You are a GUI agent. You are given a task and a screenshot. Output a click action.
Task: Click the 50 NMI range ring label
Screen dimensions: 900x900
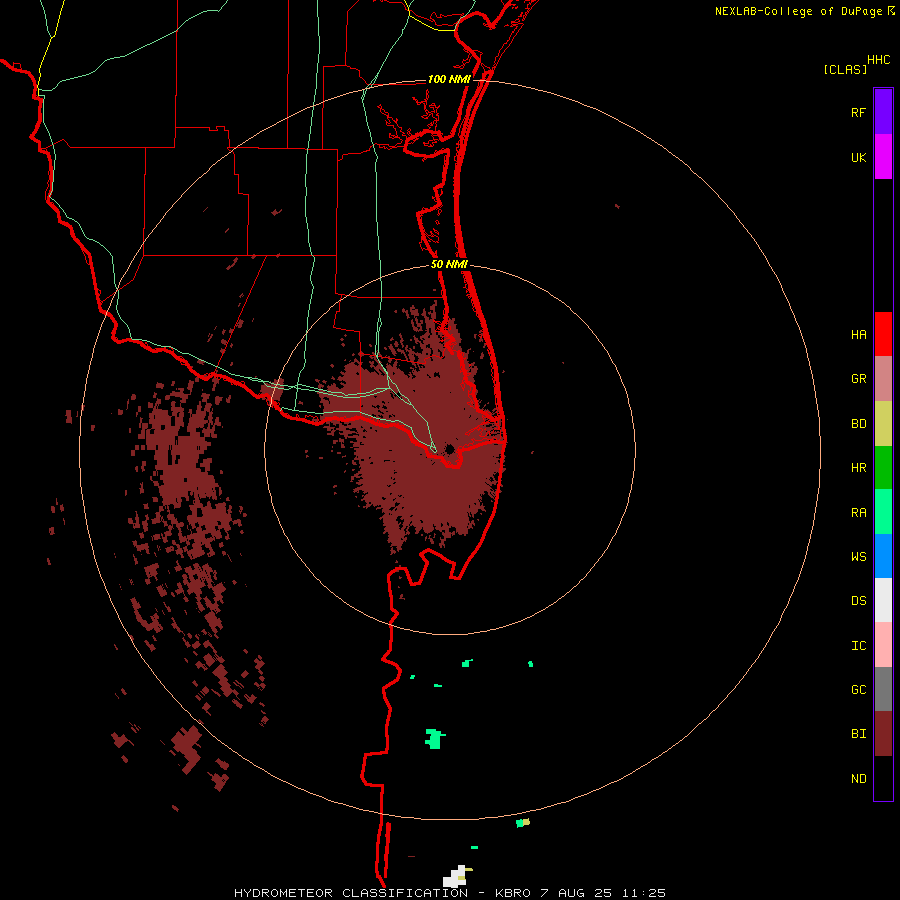pyautogui.click(x=449, y=264)
